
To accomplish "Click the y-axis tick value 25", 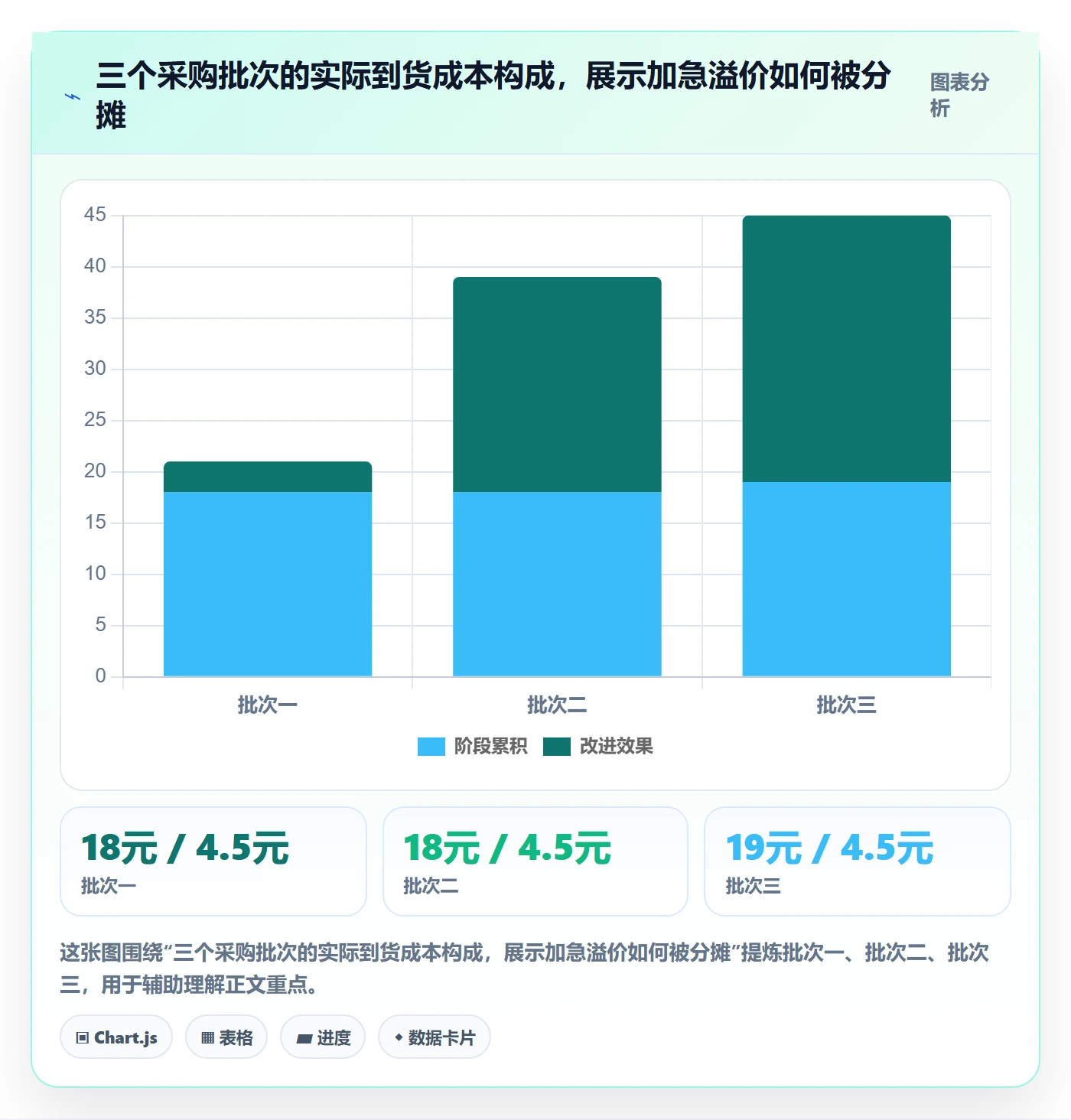I will point(95,419).
